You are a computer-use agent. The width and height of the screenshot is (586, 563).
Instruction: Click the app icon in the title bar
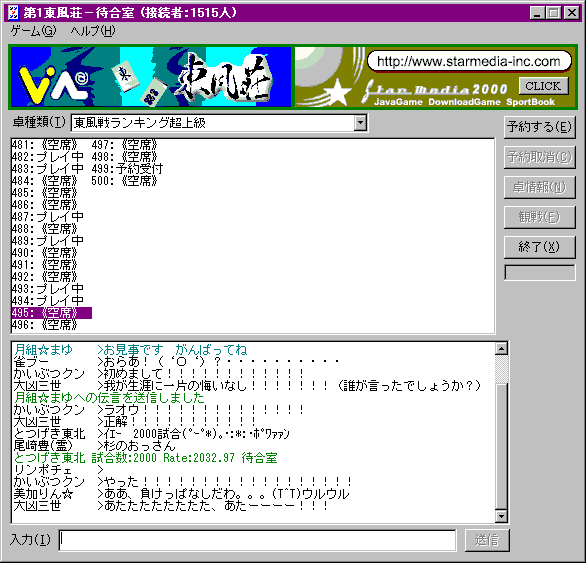tap(13, 13)
